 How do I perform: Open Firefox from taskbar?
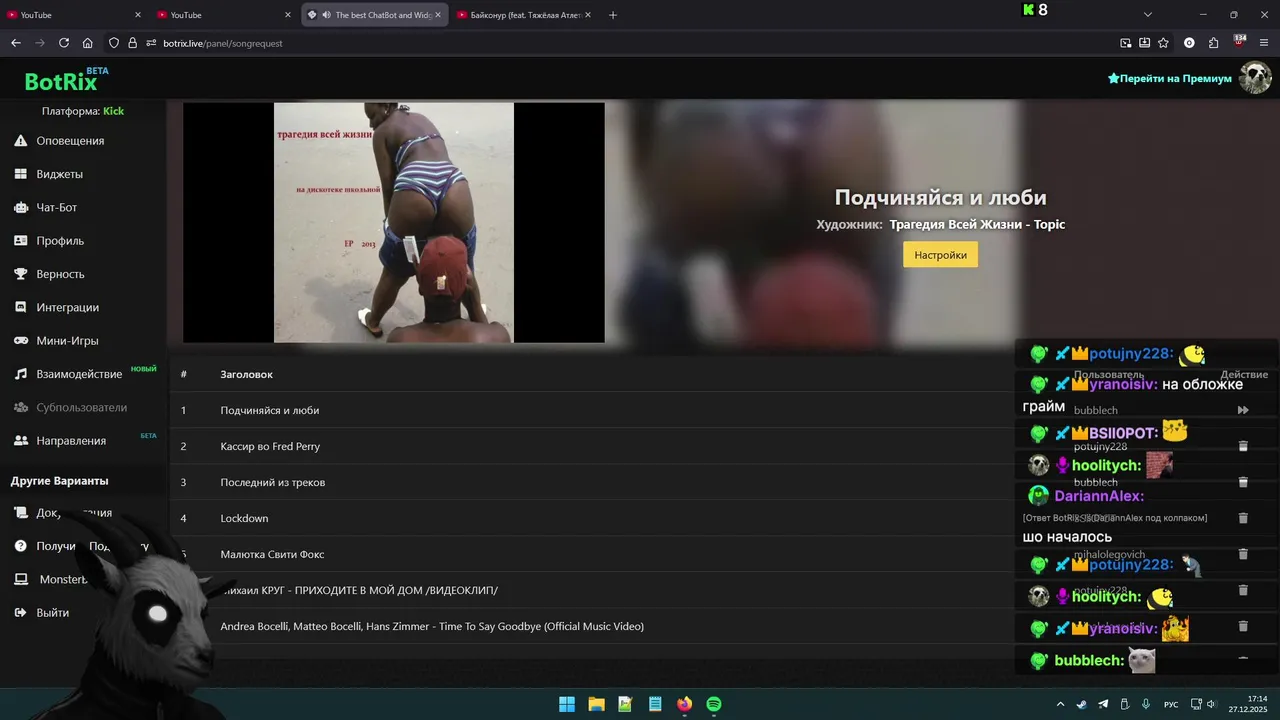pyautogui.click(x=684, y=704)
